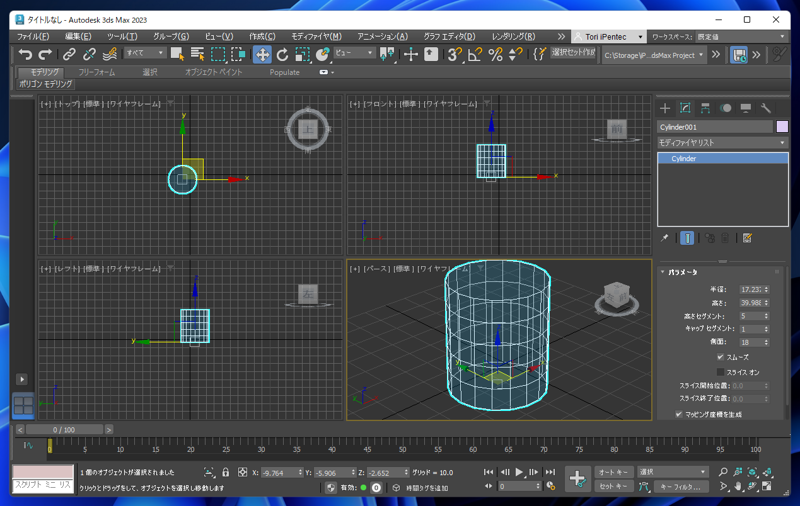Screen dimensions: 800x506
Task: Activate the Select and Move tool
Action: click(x=262, y=55)
